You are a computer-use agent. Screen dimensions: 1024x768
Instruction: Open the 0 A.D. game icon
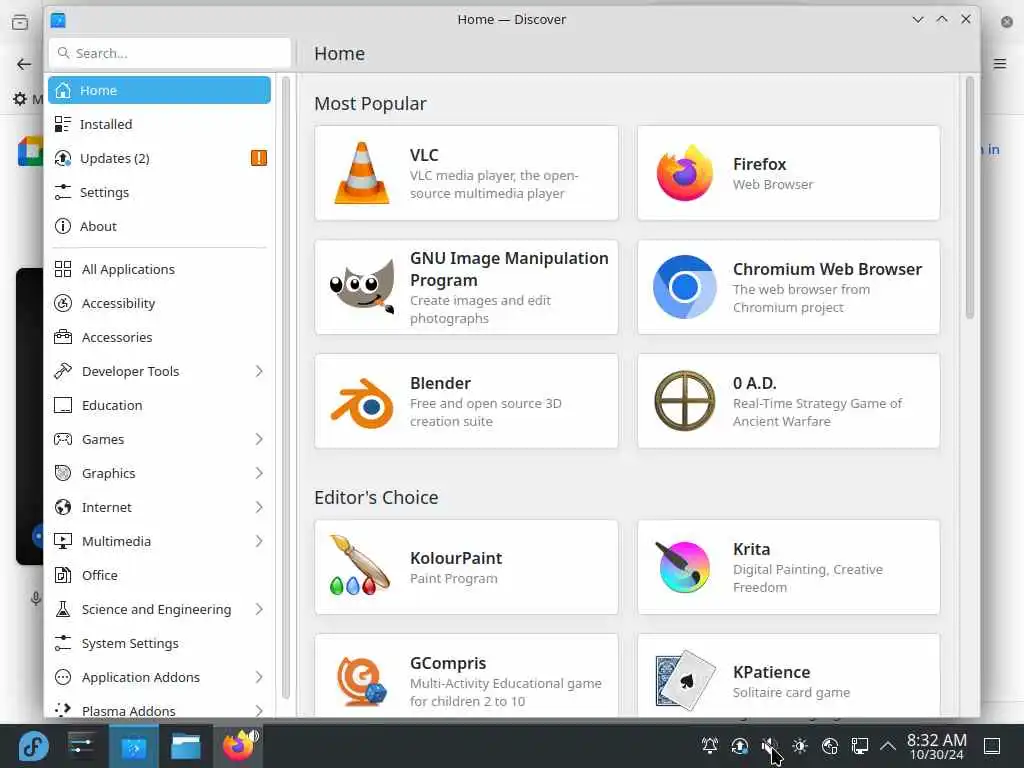coord(684,401)
